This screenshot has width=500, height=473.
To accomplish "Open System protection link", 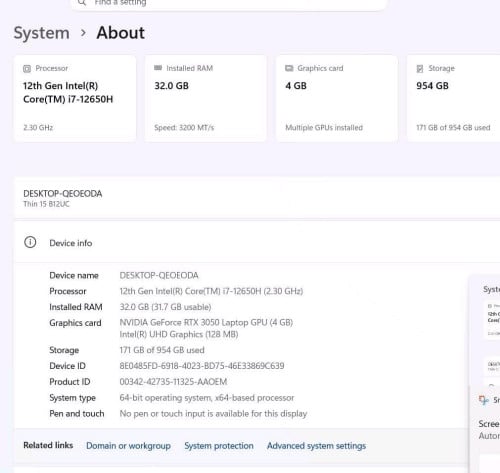I will pyautogui.click(x=219, y=446).
